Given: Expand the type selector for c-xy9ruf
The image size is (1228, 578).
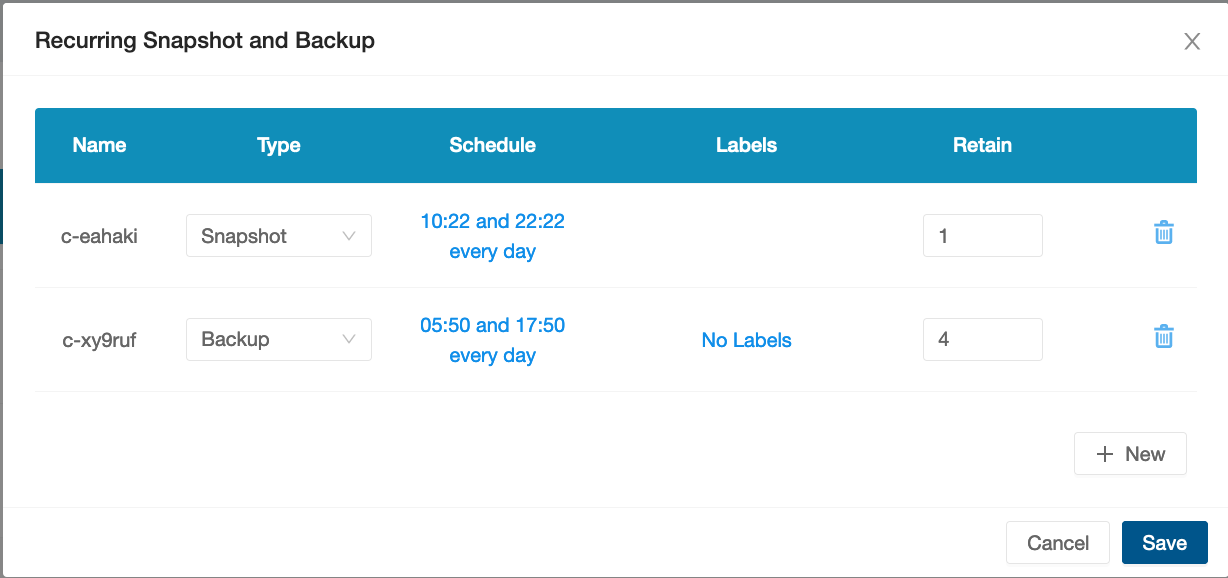Looking at the screenshot, I should coord(278,339).
